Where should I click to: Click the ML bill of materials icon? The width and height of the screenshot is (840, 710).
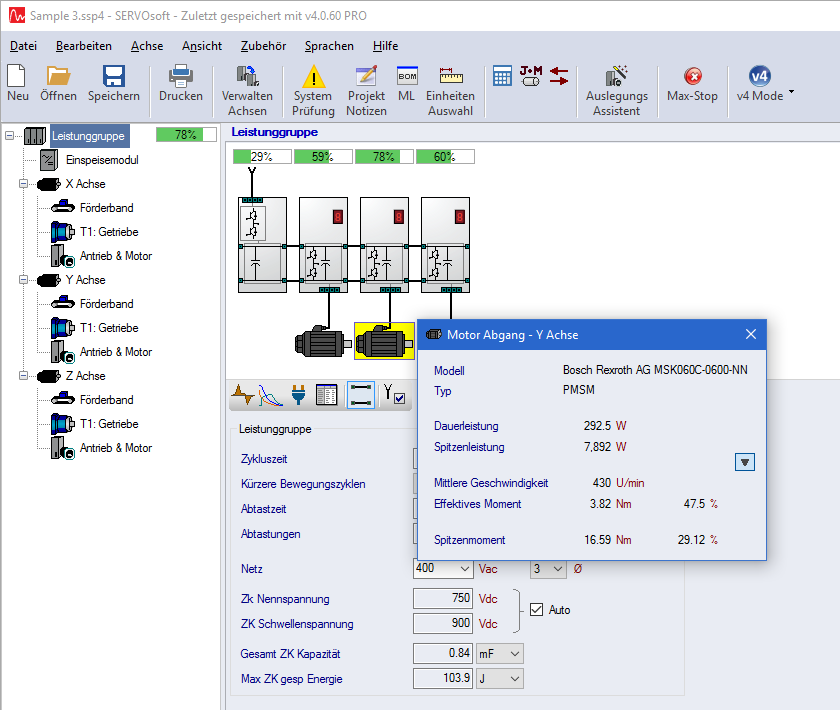click(406, 77)
